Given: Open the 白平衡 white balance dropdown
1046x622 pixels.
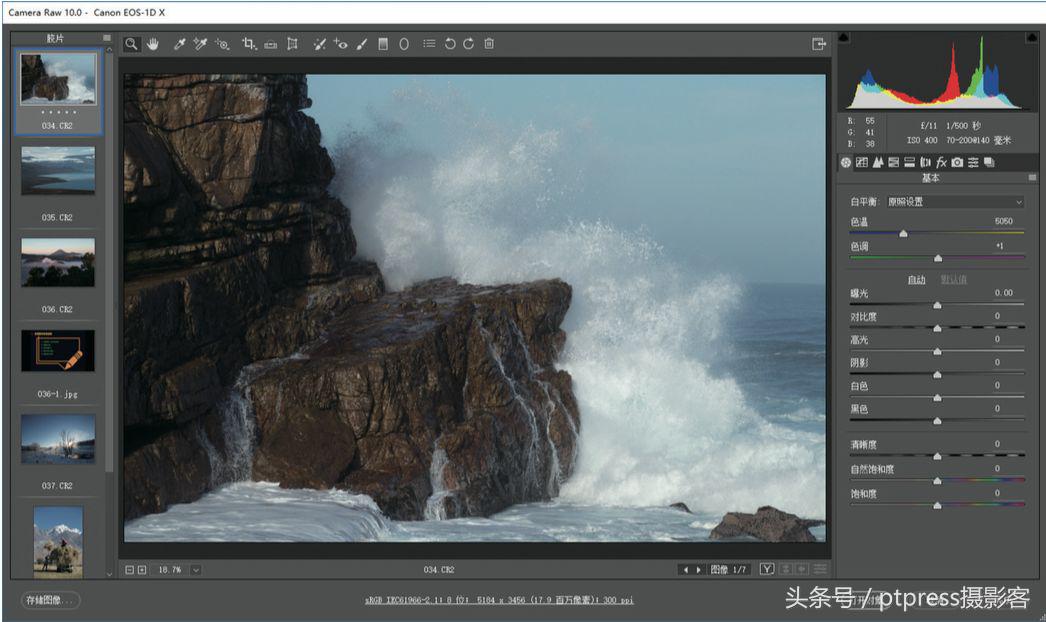Looking at the screenshot, I should [955, 202].
